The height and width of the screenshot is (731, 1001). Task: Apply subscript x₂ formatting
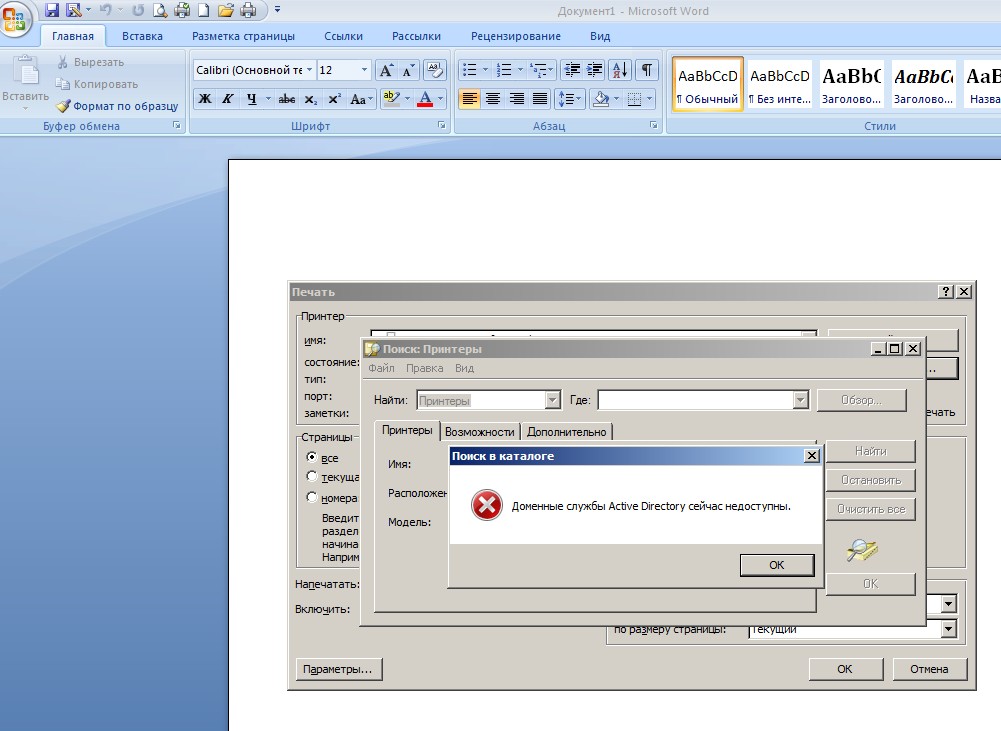[310, 99]
